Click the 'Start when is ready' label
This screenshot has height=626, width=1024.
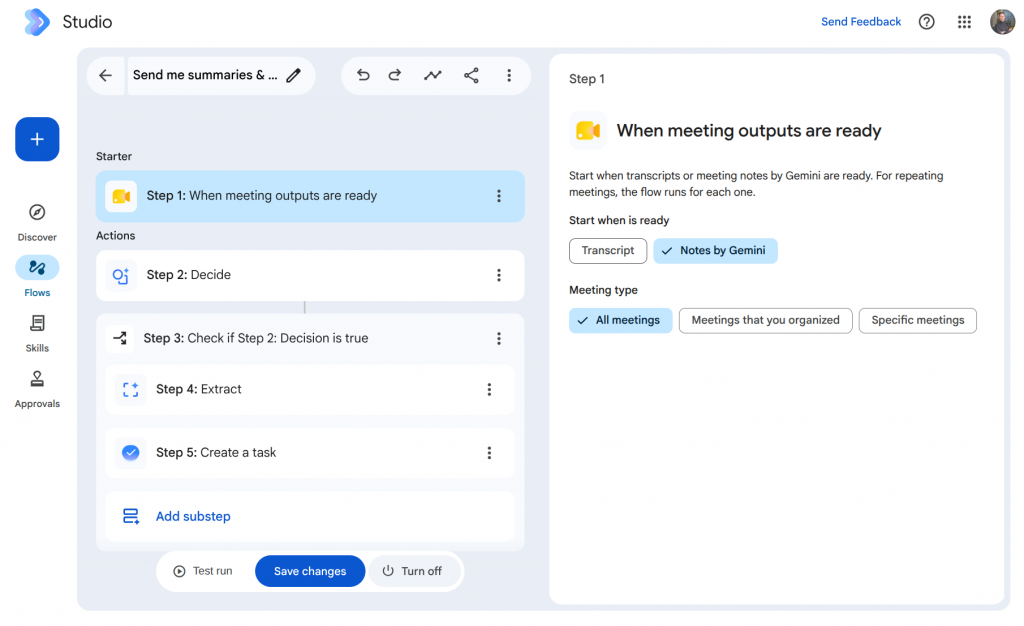(619, 221)
